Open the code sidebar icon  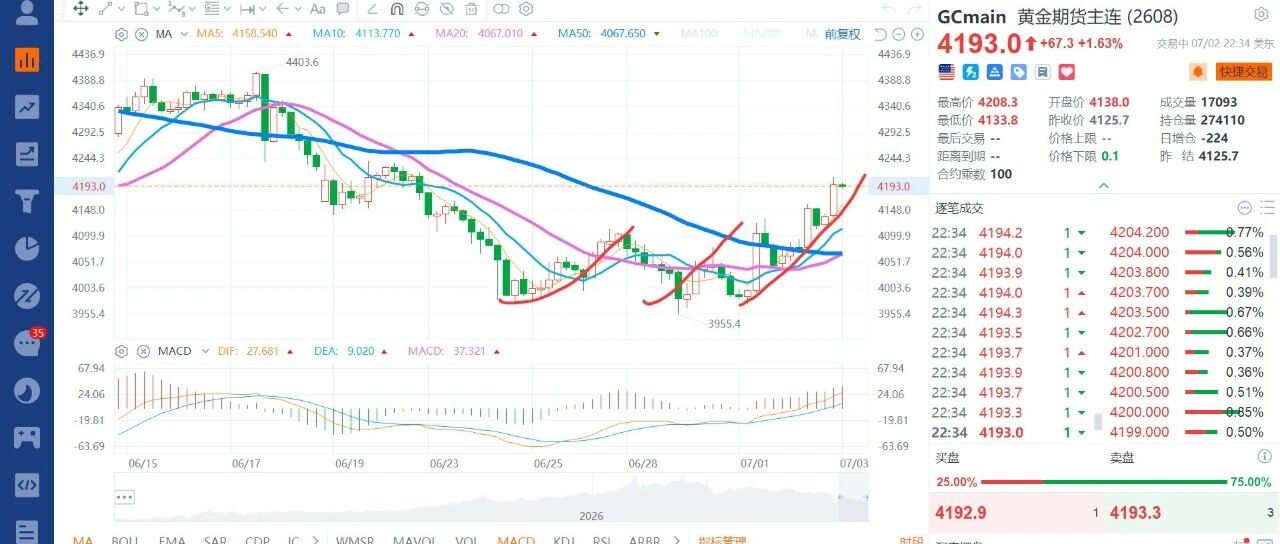click(27, 485)
